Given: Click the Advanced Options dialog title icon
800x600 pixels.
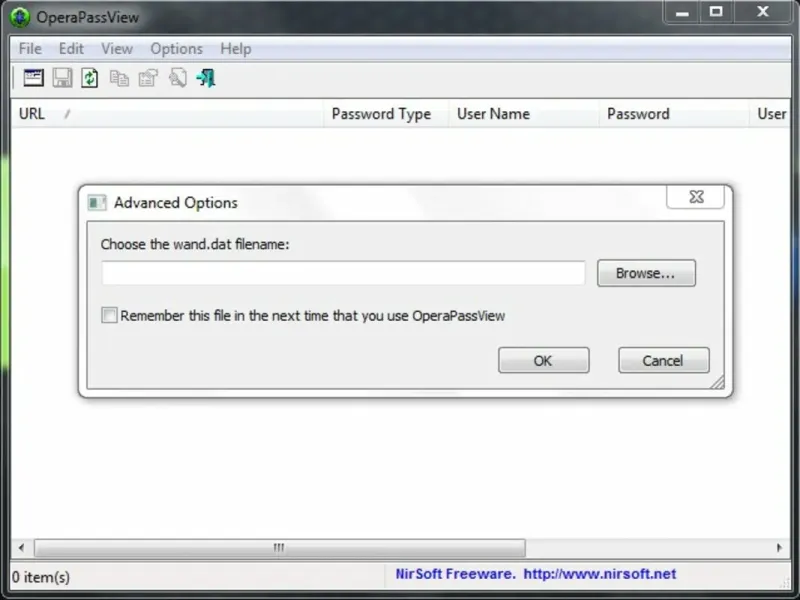Looking at the screenshot, I should pyautogui.click(x=96, y=203).
